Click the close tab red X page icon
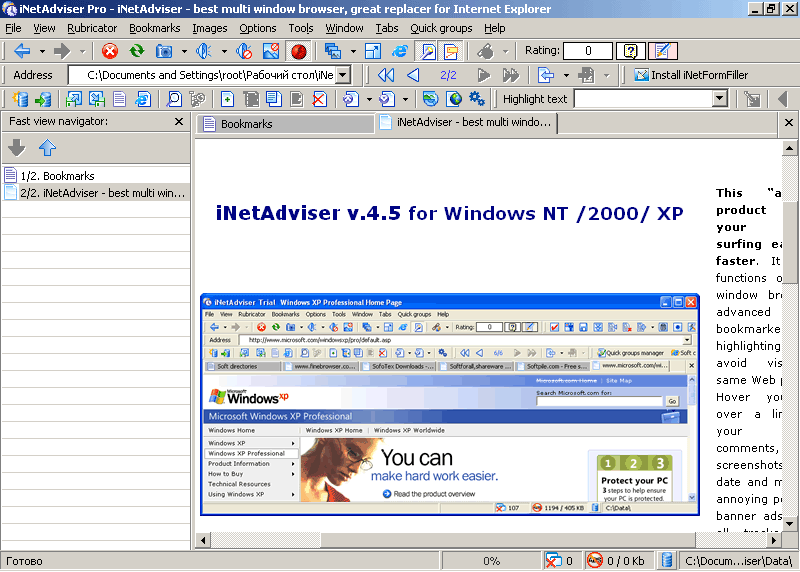The width and height of the screenshot is (800, 572). click(319, 99)
